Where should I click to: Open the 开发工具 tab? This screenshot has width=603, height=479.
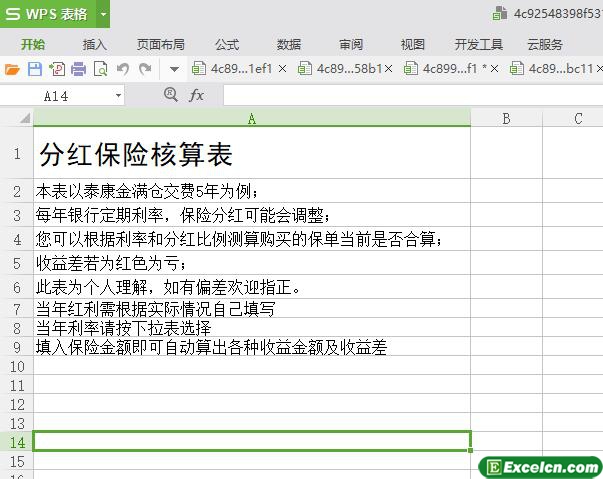[479, 45]
